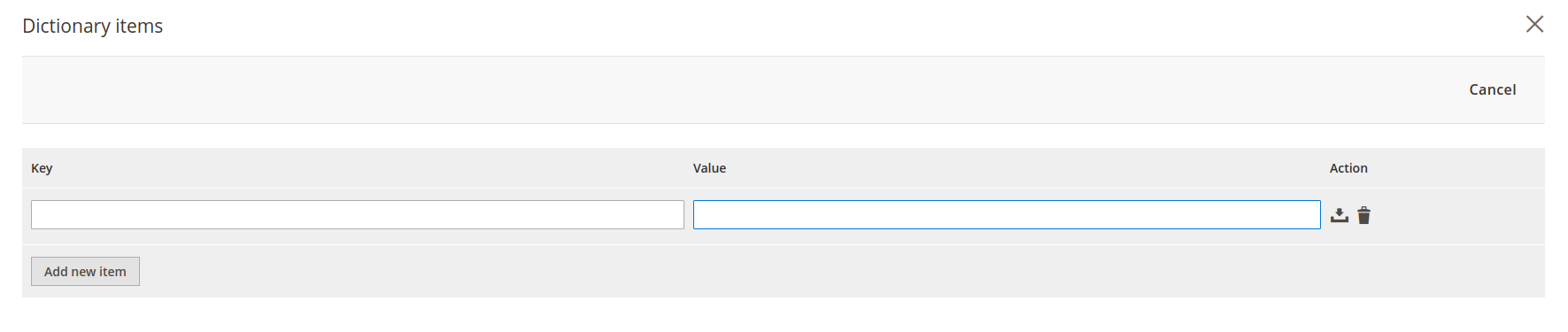
Task: Click the Add new item button
Action: 85,271
